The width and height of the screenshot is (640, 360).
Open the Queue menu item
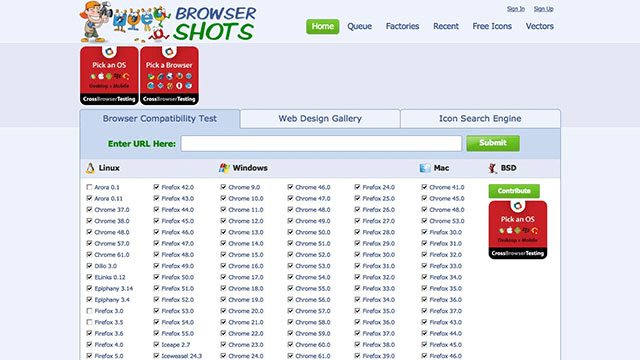click(x=359, y=27)
